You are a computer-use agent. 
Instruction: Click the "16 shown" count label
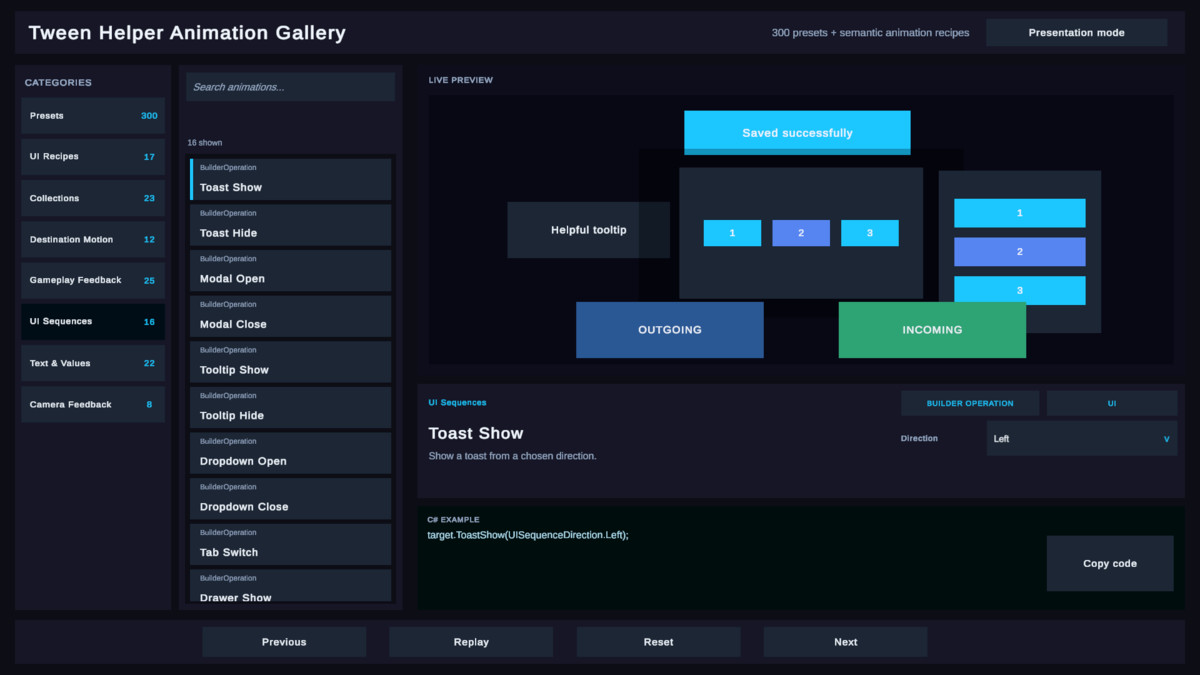click(205, 143)
